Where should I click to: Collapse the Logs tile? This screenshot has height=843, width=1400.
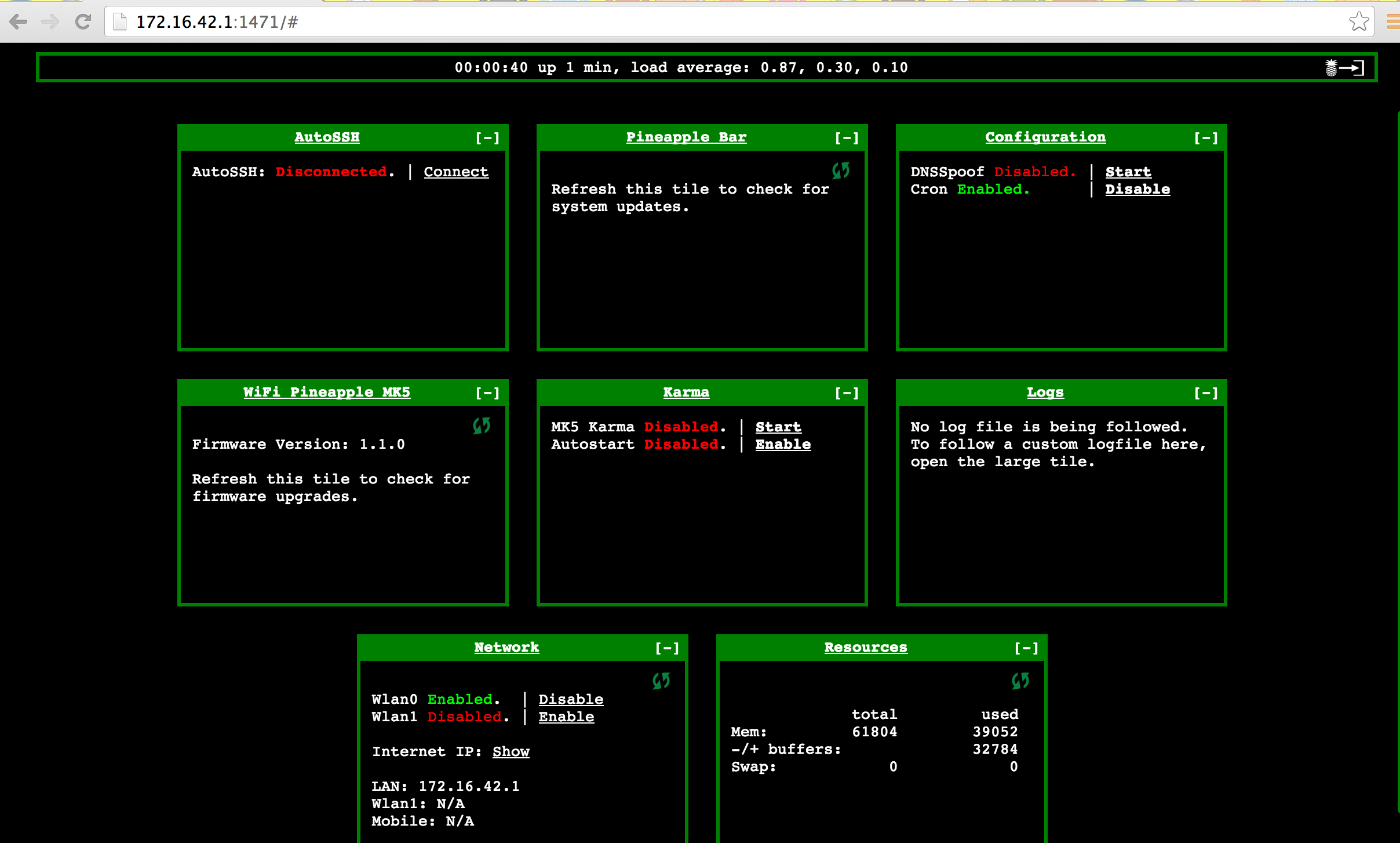click(1206, 393)
